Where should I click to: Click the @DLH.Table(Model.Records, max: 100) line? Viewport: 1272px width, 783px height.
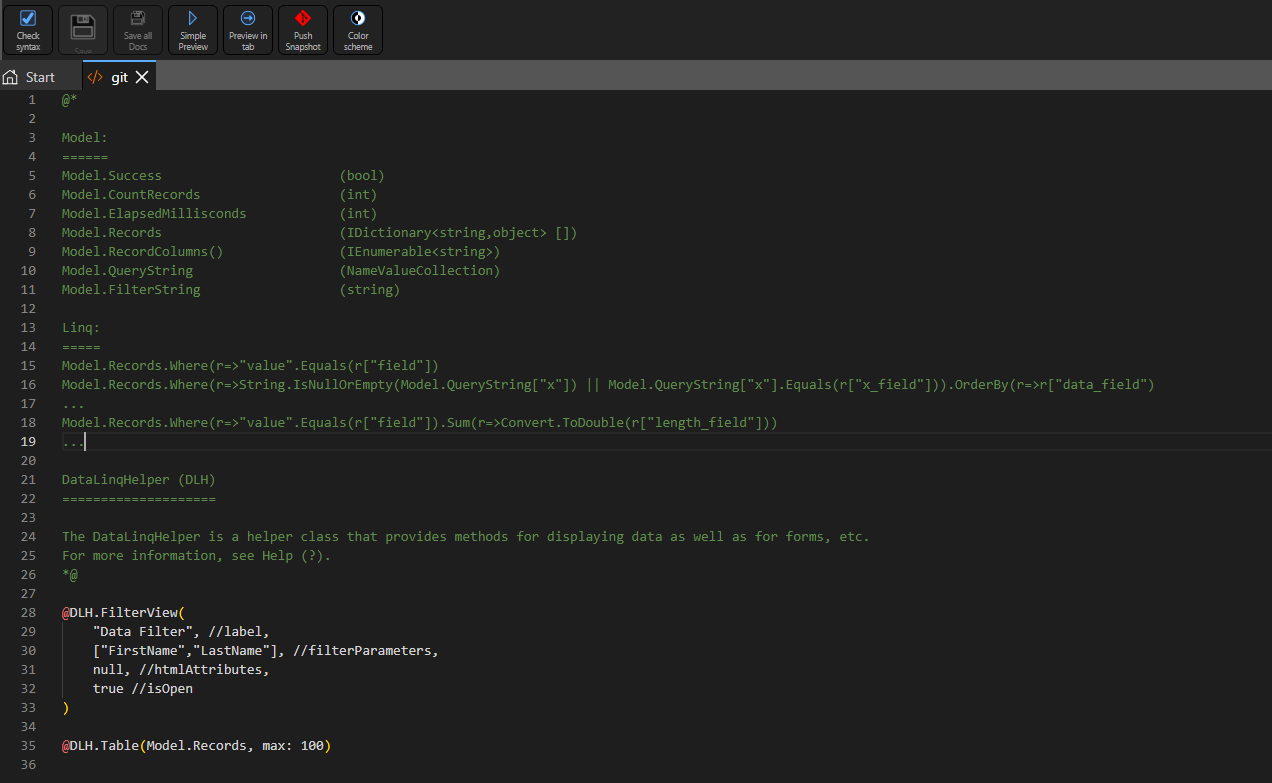[196, 745]
